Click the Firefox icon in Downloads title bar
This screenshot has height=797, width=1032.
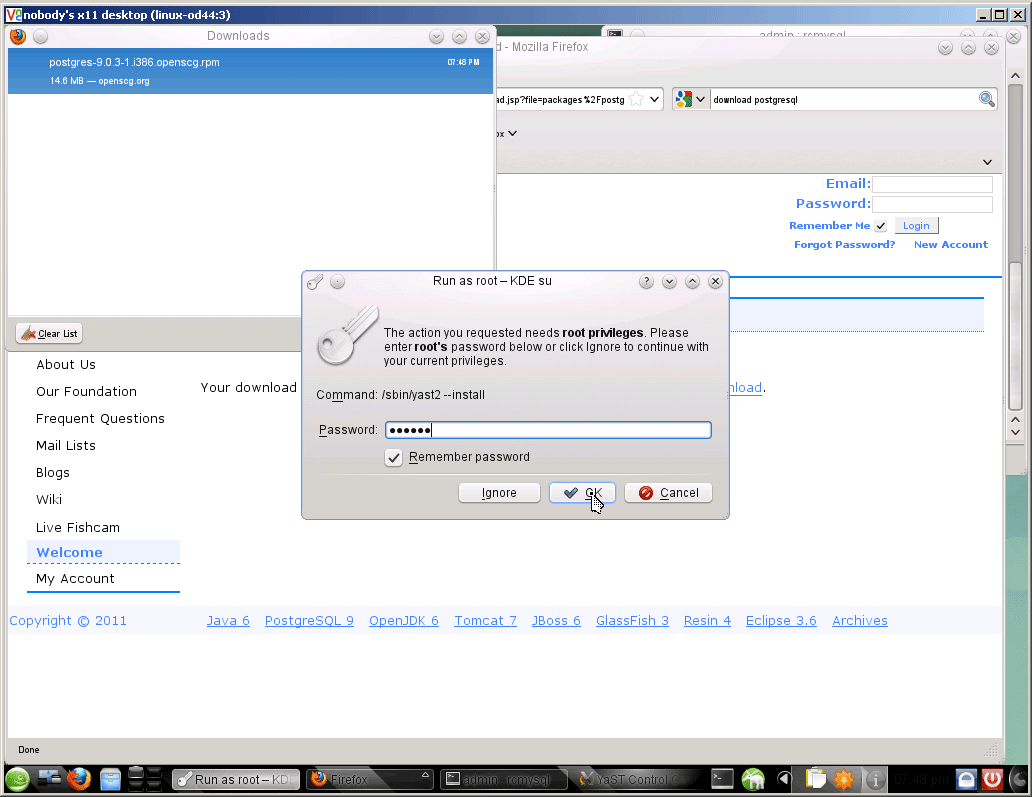coord(18,36)
